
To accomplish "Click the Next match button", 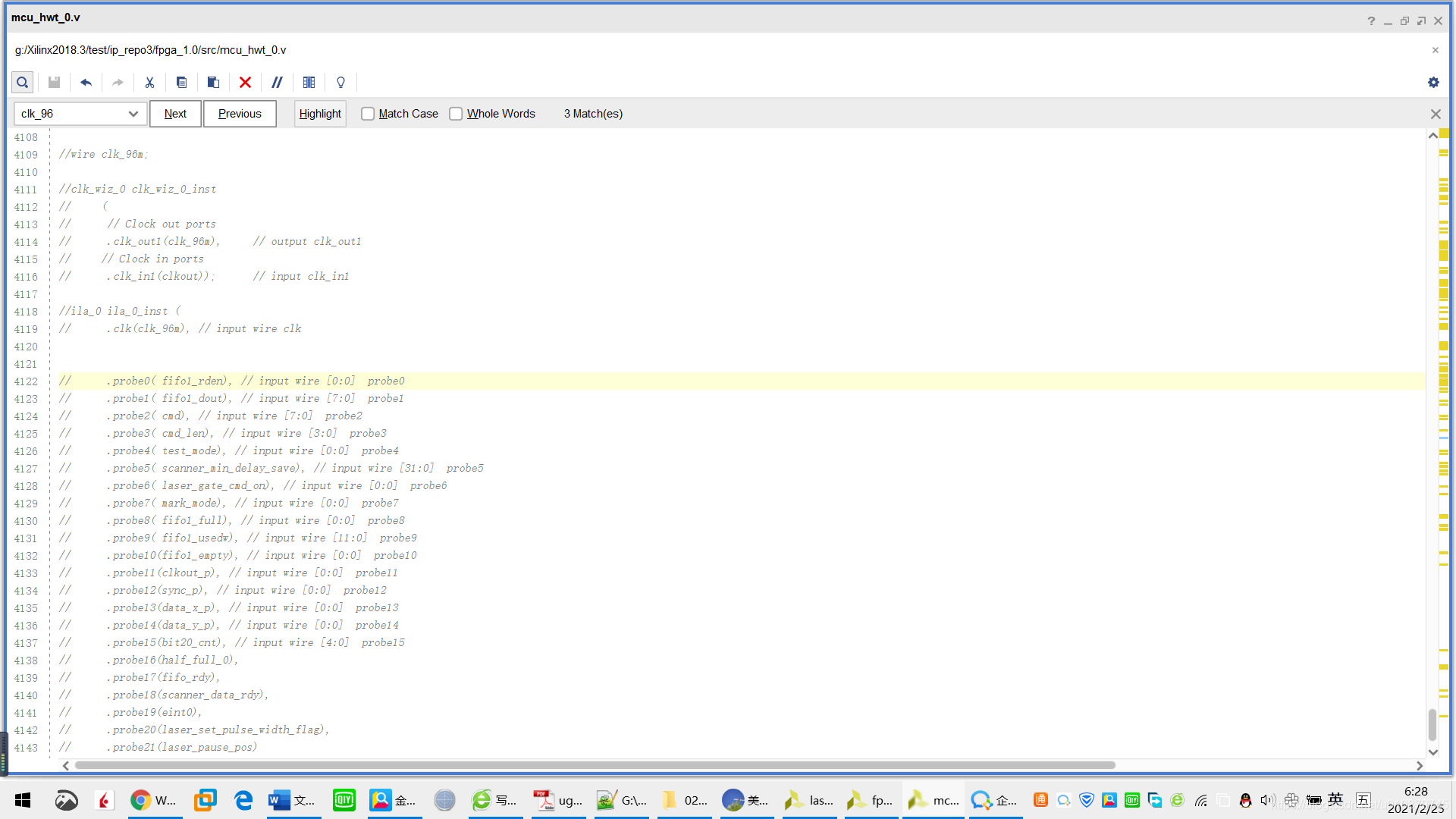I will (175, 114).
